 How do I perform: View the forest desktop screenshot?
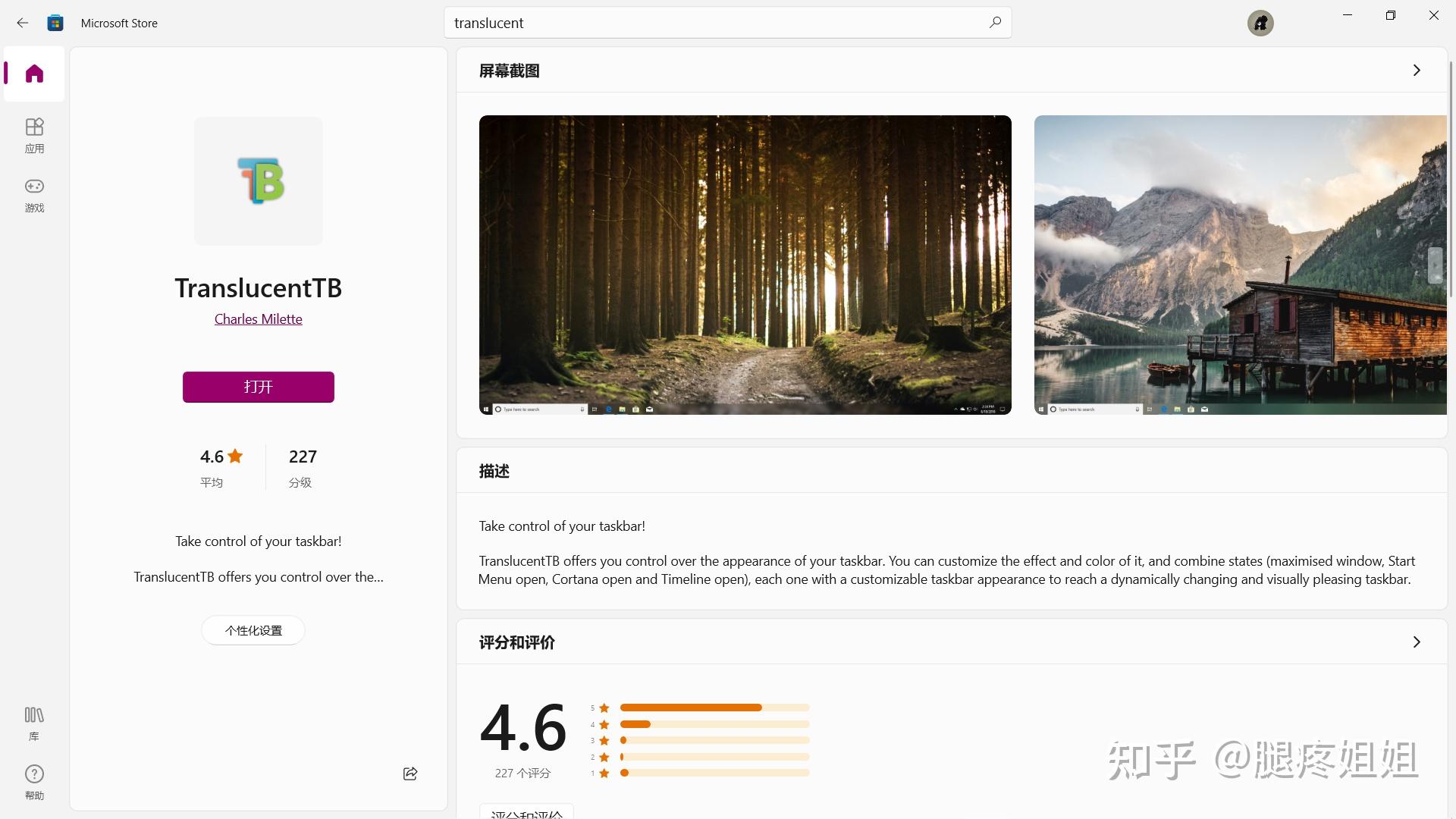pos(745,265)
